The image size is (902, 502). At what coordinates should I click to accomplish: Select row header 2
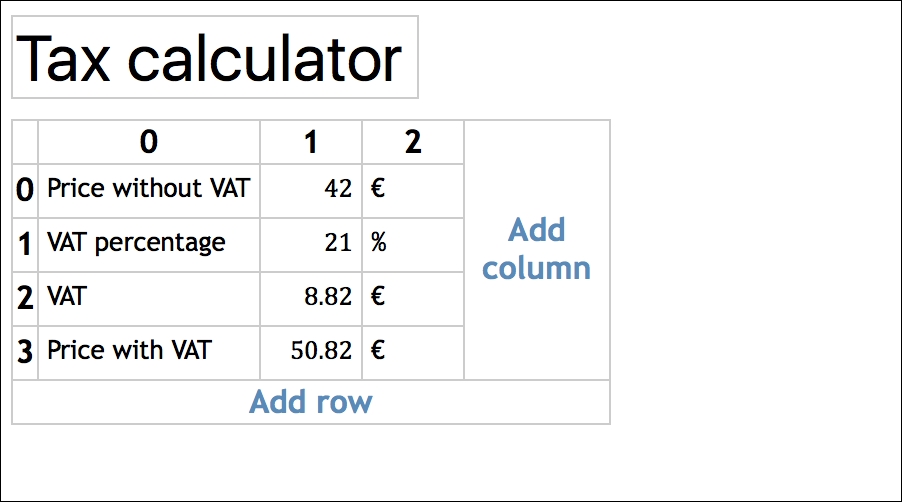coord(25,298)
